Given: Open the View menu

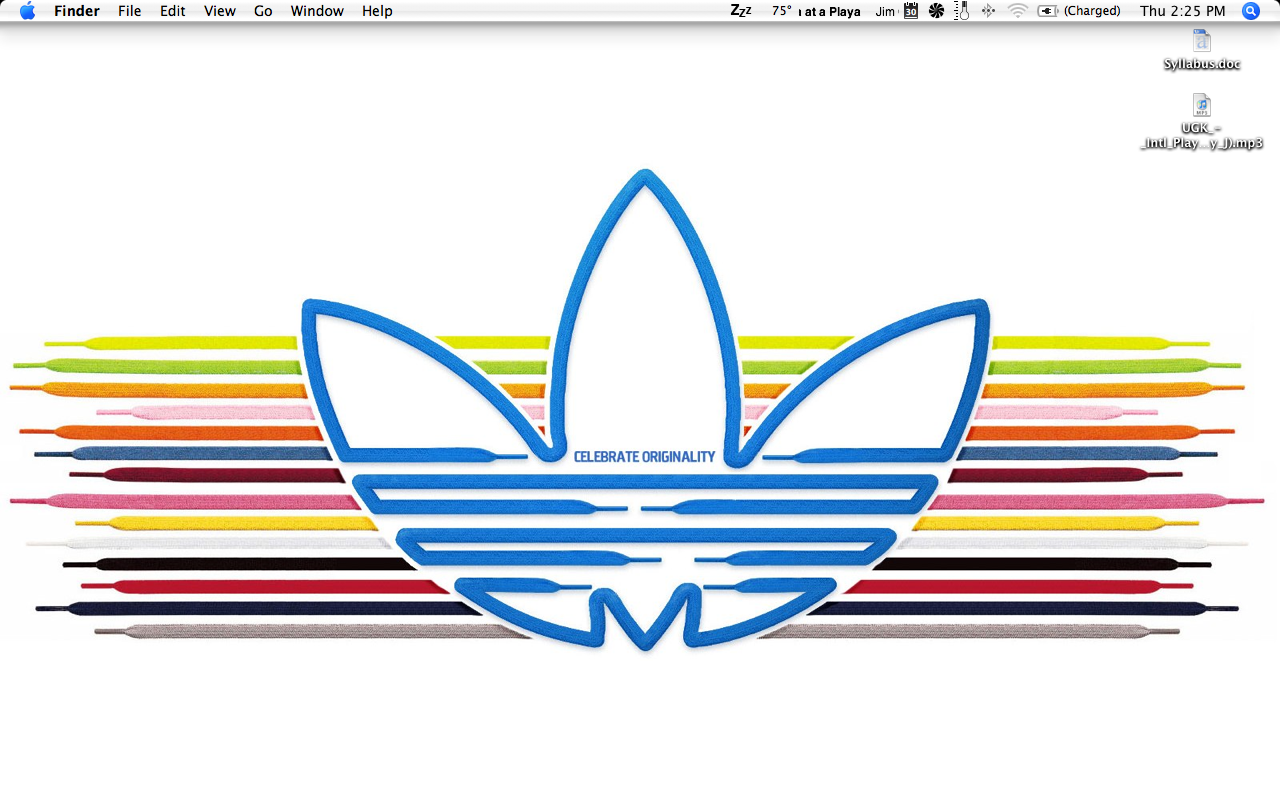Looking at the screenshot, I should 220,11.
